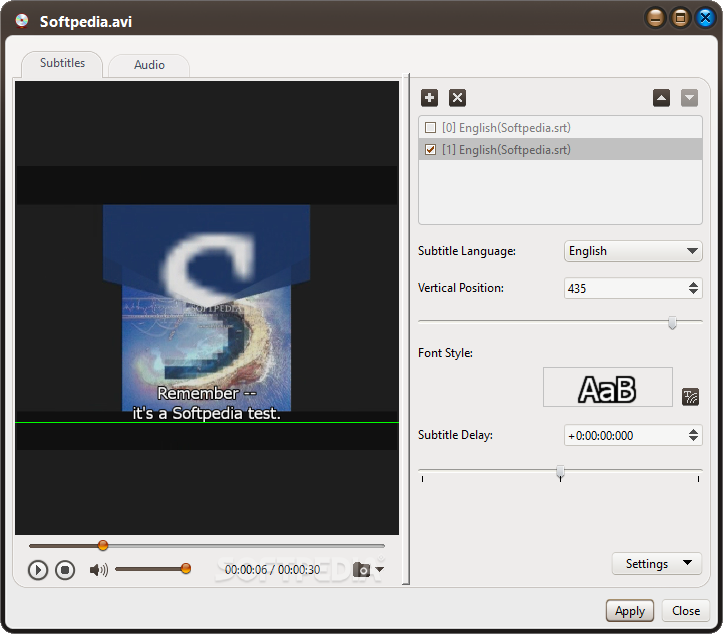723x634 pixels.
Task: Click the vertical position slider handle
Action: (x=672, y=322)
